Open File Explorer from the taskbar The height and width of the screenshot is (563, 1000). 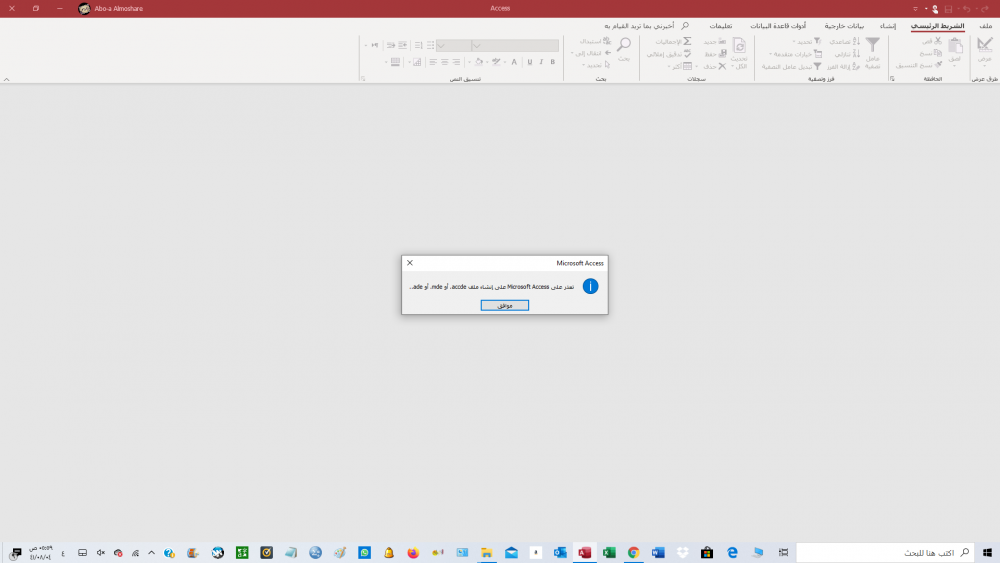coord(487,553)
